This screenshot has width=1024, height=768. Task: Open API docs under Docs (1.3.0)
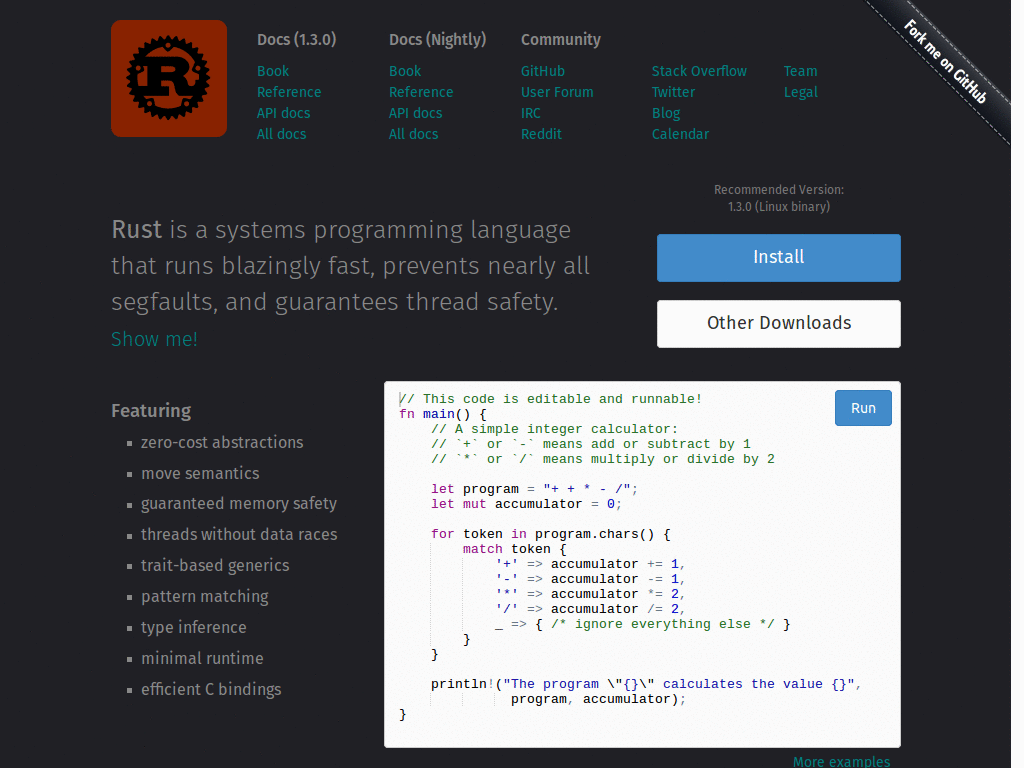tap(283, 113)
